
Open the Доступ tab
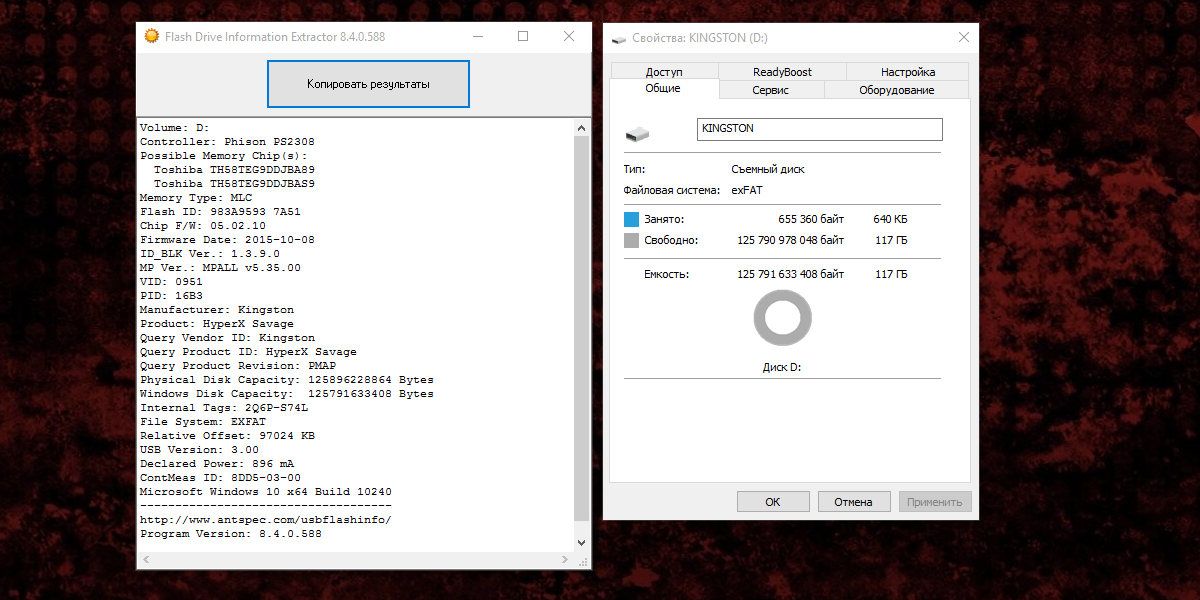click(x=664, y=72)
